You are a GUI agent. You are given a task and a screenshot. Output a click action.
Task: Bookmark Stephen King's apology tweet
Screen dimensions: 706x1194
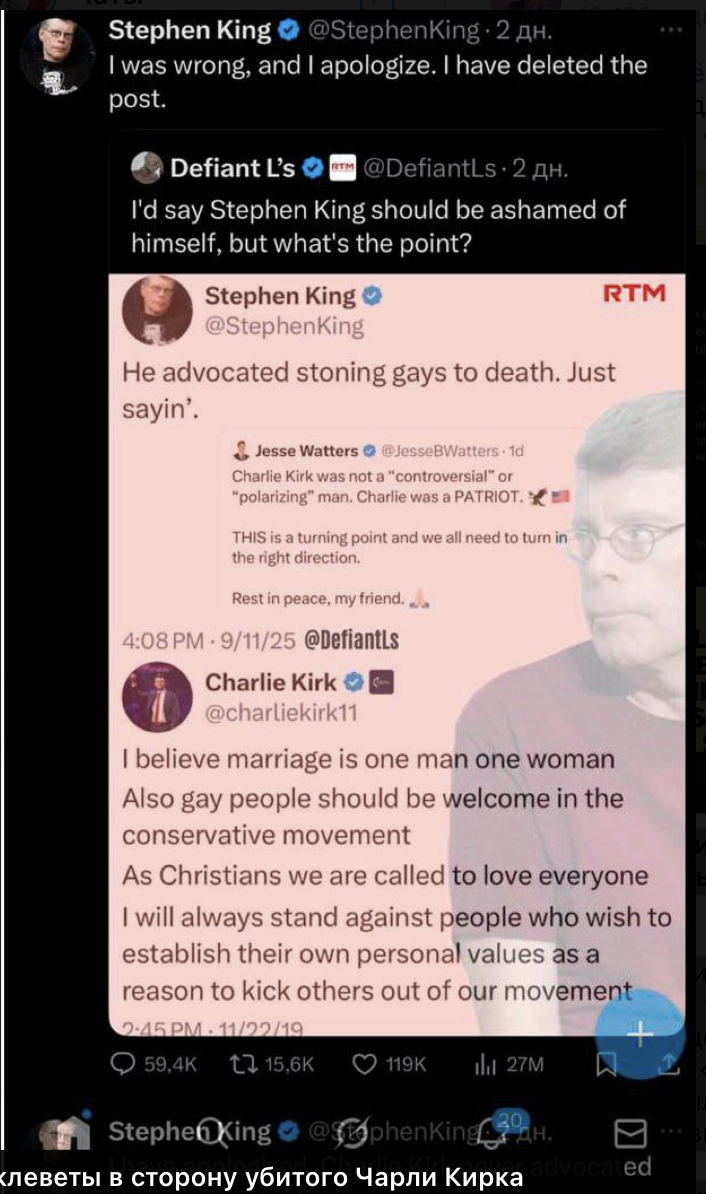coord(606,1064)
